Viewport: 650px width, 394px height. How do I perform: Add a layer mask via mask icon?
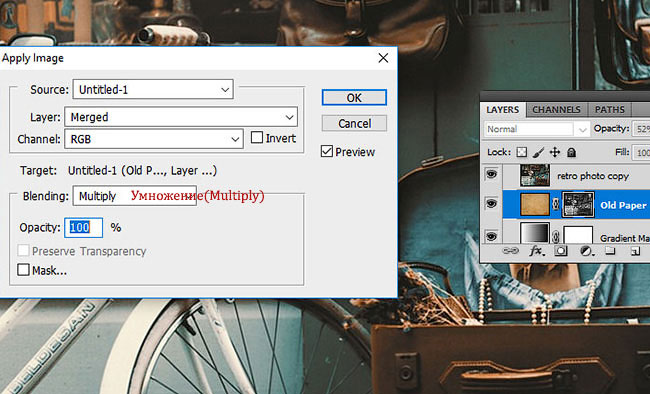[x=560, y=251]
